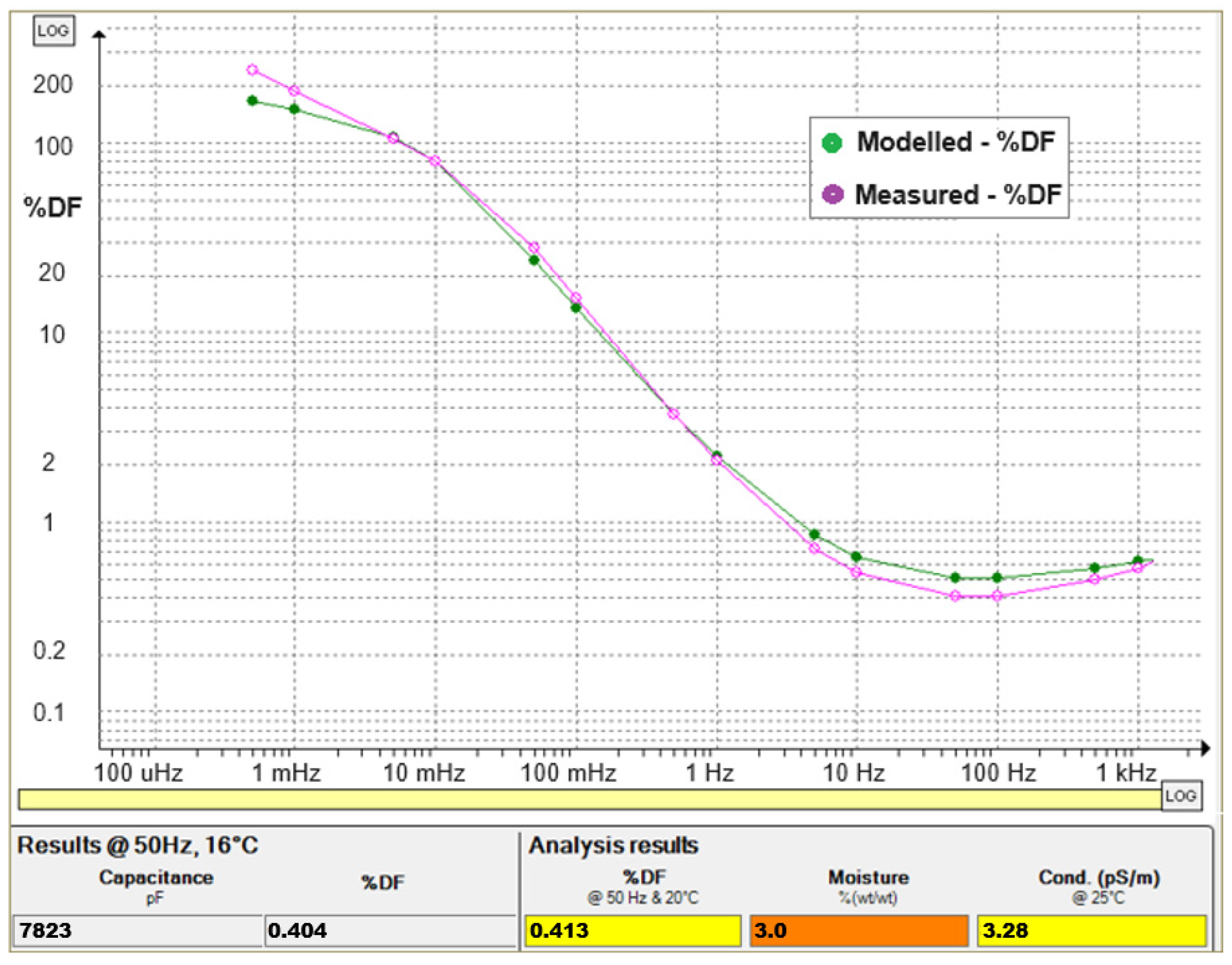Screen dimensions: 1232x965
Task: Click the Analysis results panel heading
Action: 613,846
